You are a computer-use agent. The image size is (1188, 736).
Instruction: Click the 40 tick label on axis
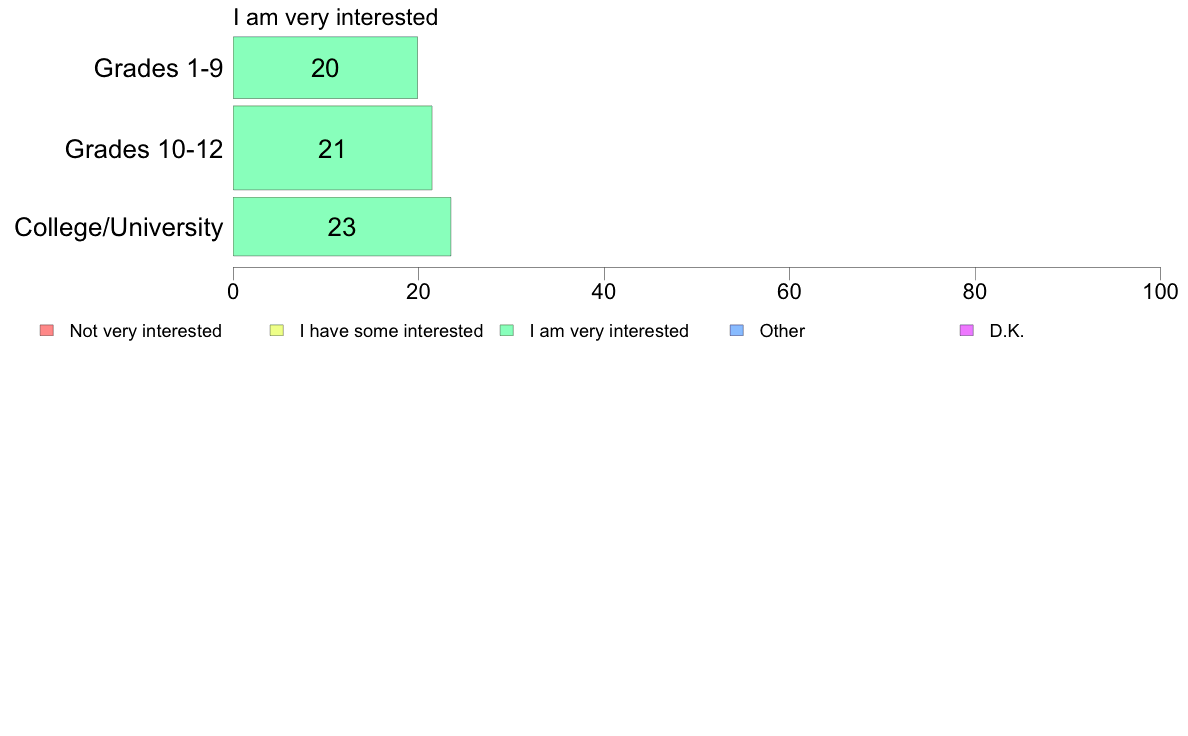(x=604, y=292)
